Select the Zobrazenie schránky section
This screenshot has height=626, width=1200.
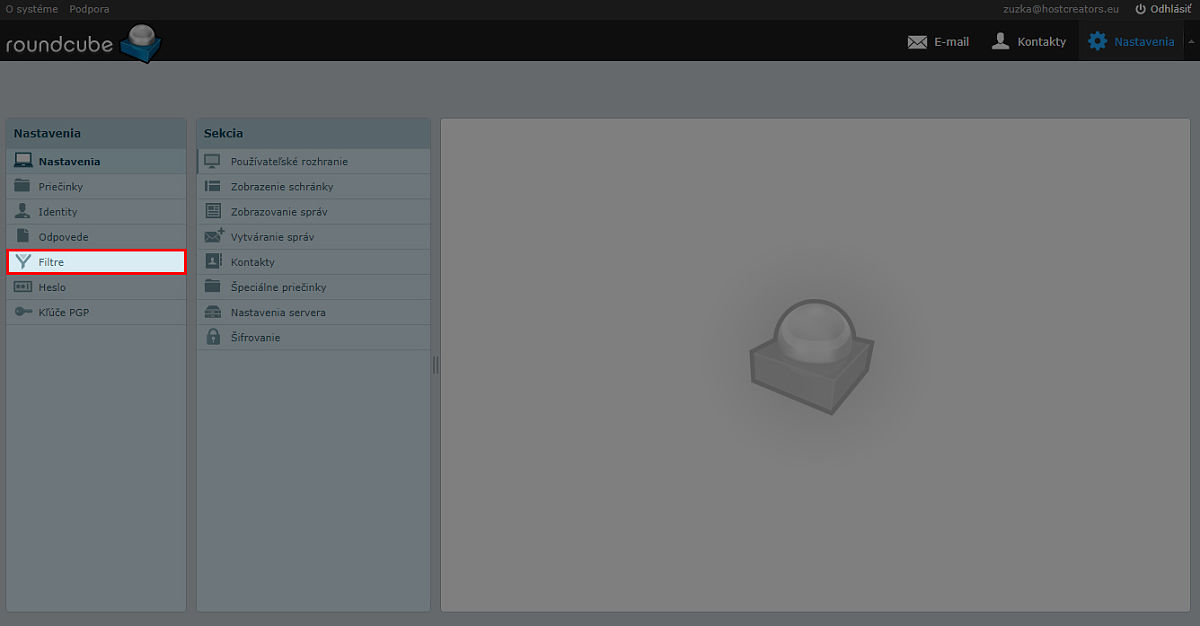click(x=314, y=186)
